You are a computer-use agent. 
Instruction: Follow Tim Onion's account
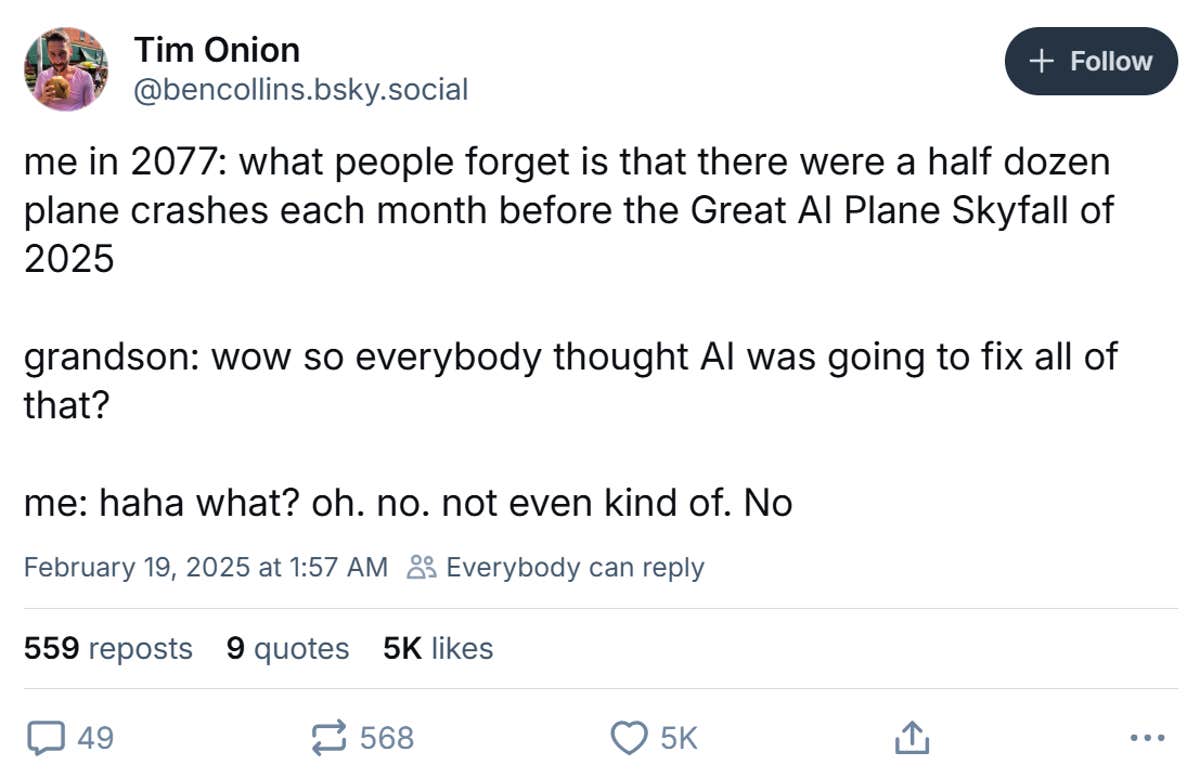click(x=1091, y=61)
